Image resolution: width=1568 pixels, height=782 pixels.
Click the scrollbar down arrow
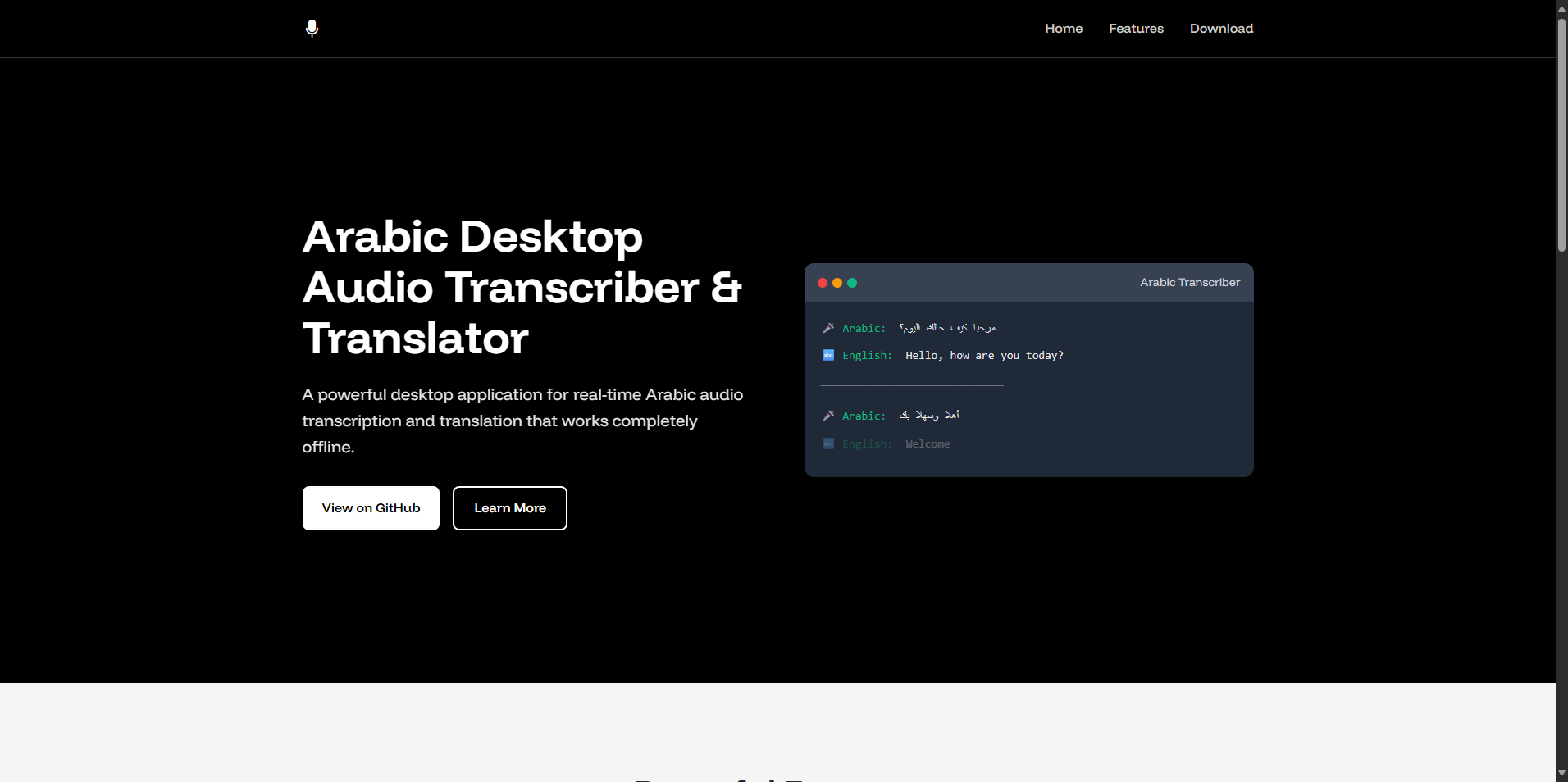point(1561,774)
